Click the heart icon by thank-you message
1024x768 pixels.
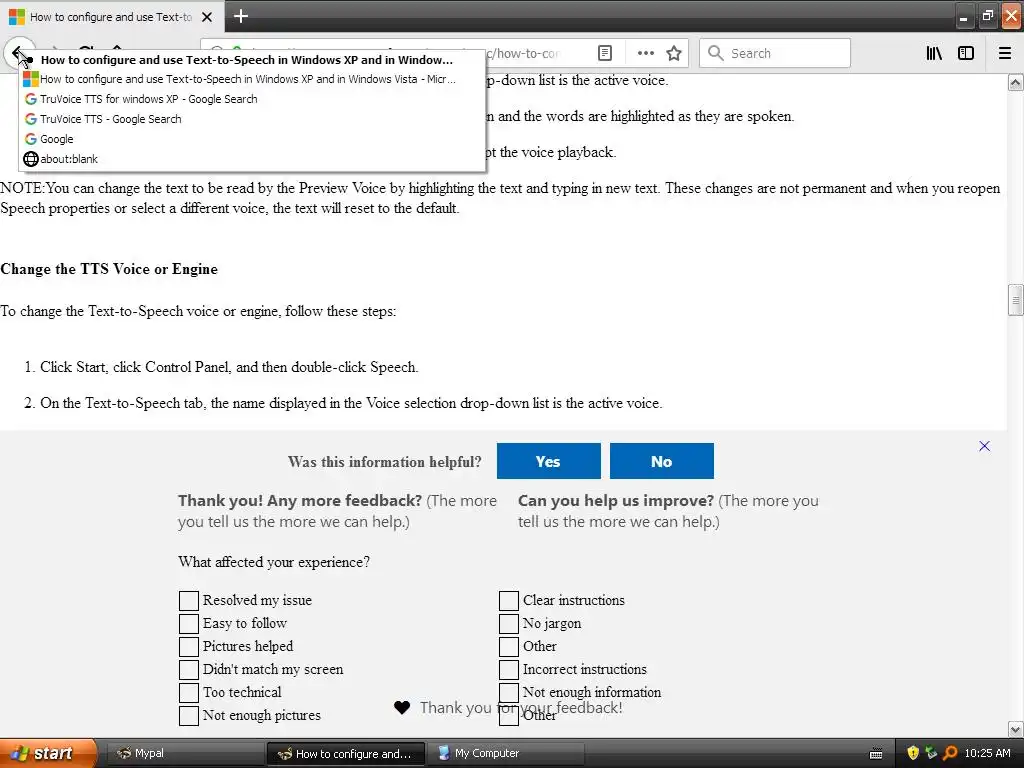click(402, 707)
